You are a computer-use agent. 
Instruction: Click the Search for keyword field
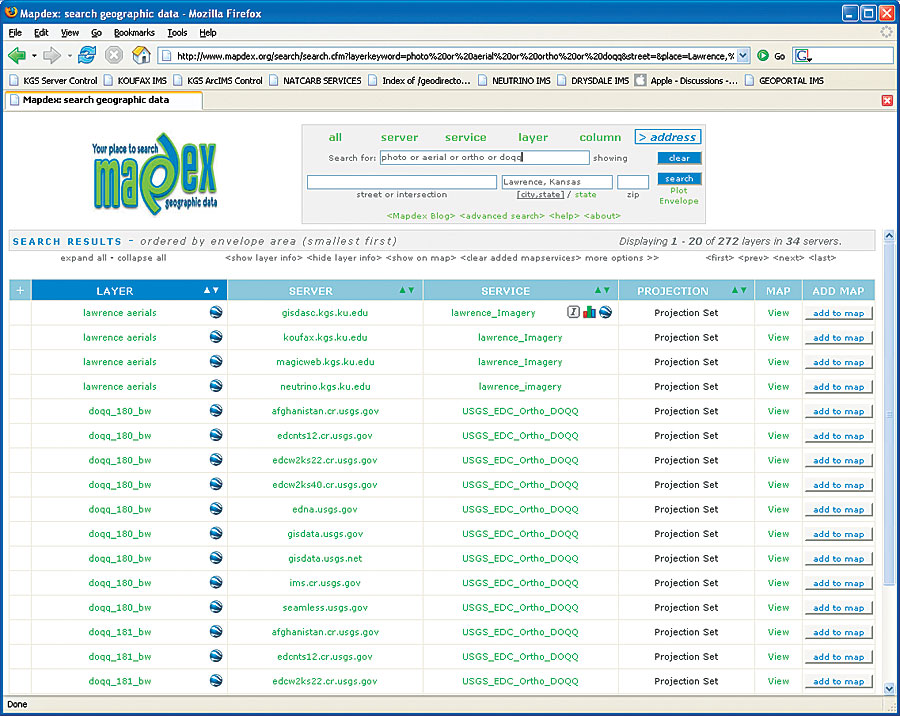pyautogui.click(x=484, y=157)
